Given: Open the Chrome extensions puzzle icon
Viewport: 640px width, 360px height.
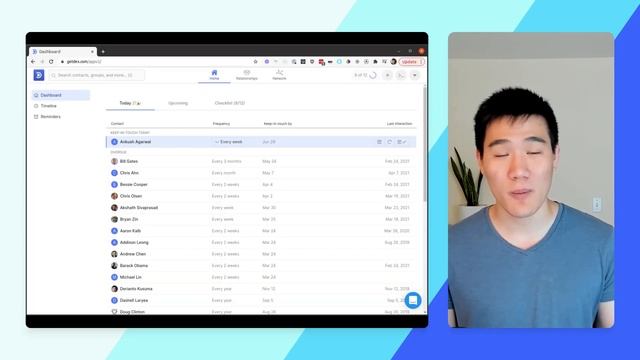Looking at the screenshot, I should coord(375,62).
